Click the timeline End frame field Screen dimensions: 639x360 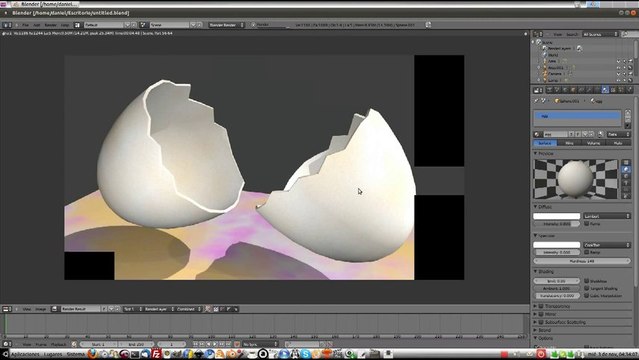pyautogui.click(x=136, y=344)
